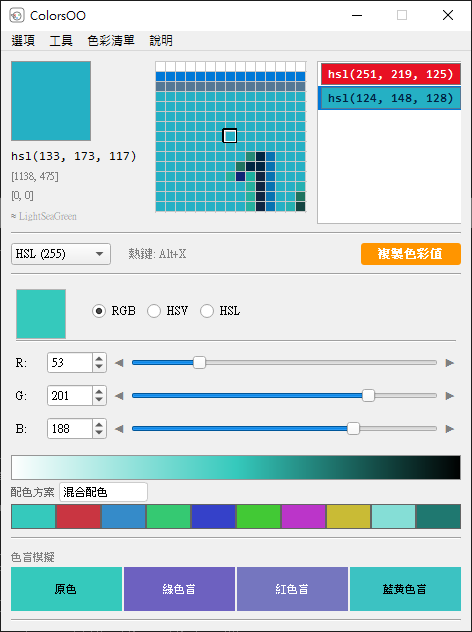Select the hsl(251, 219, 125) red list entry
Image resolution: width=472 pixels, height=632 pixels.
pyautogui.click(x=391, y=74)
